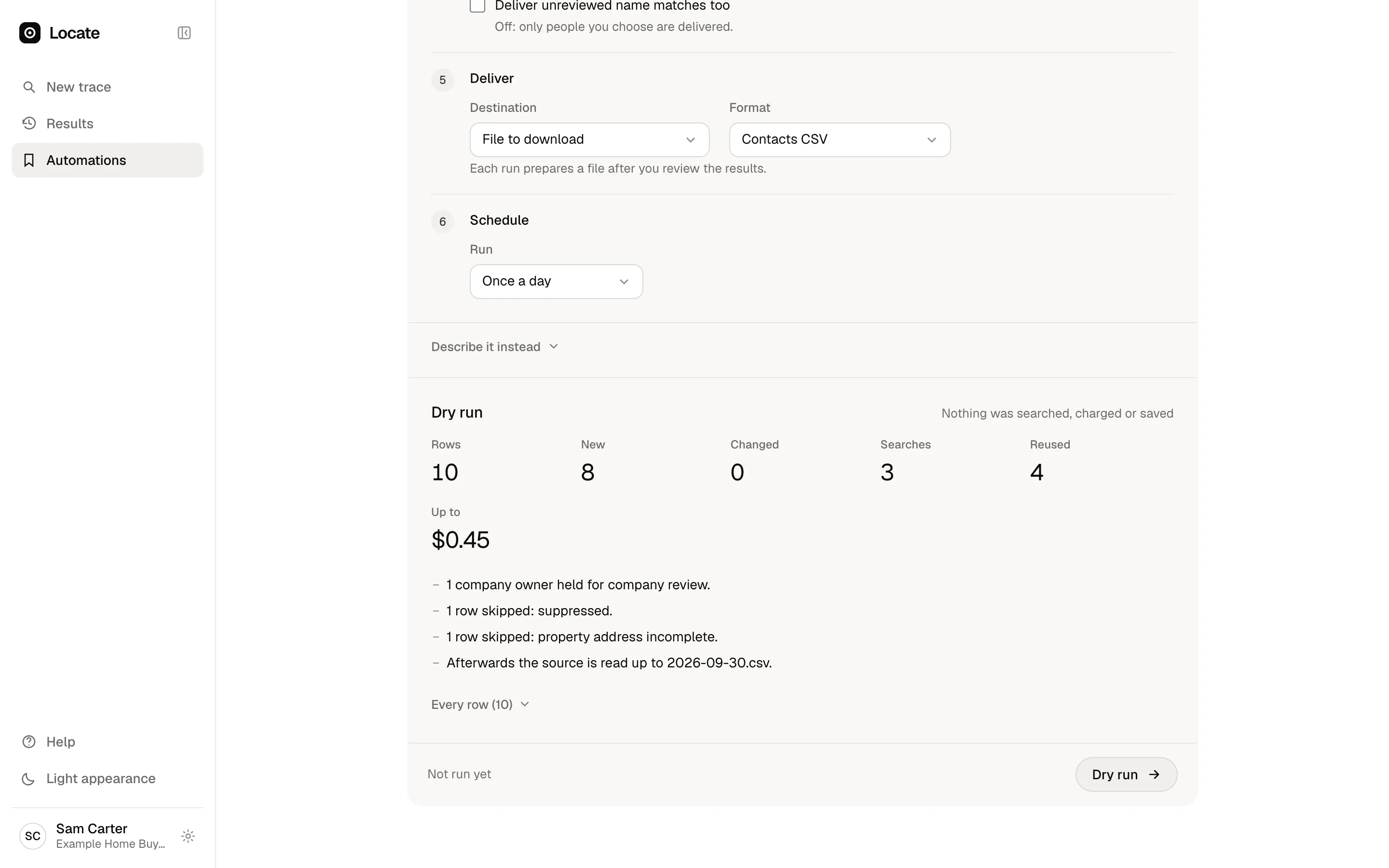Click 'Example Home Buy...' organization text

click(x=110, y=844)
